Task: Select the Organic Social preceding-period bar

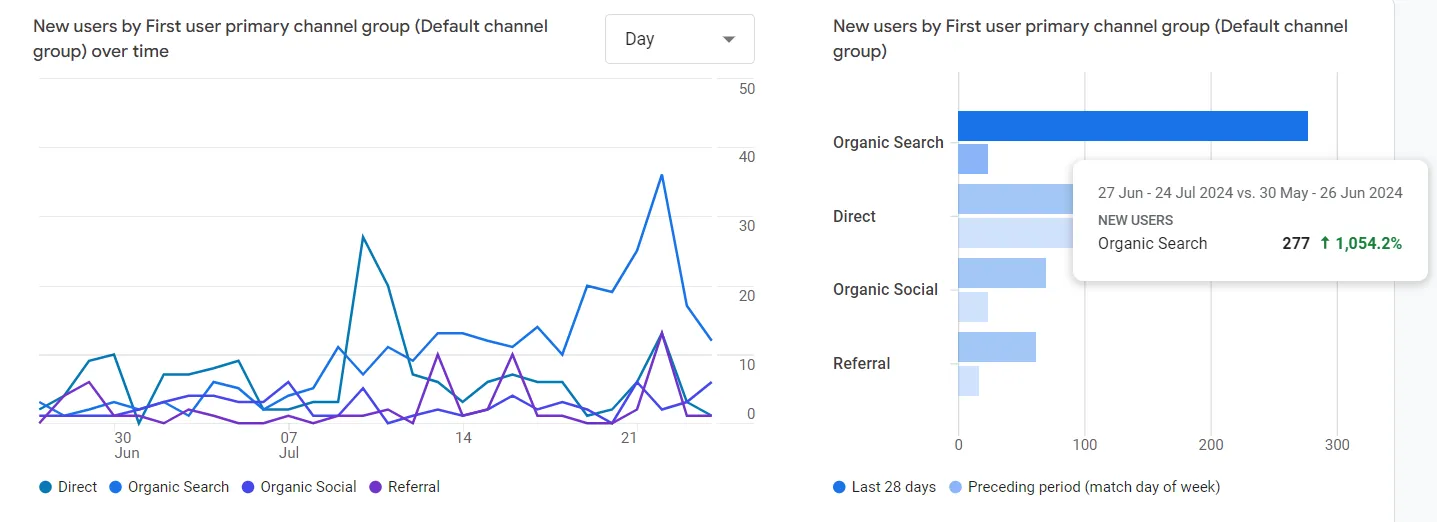Action: (x=973, y=307)
